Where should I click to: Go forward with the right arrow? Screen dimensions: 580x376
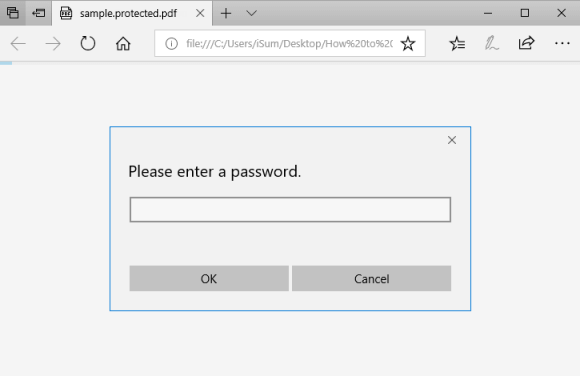(x=53, y=44)
